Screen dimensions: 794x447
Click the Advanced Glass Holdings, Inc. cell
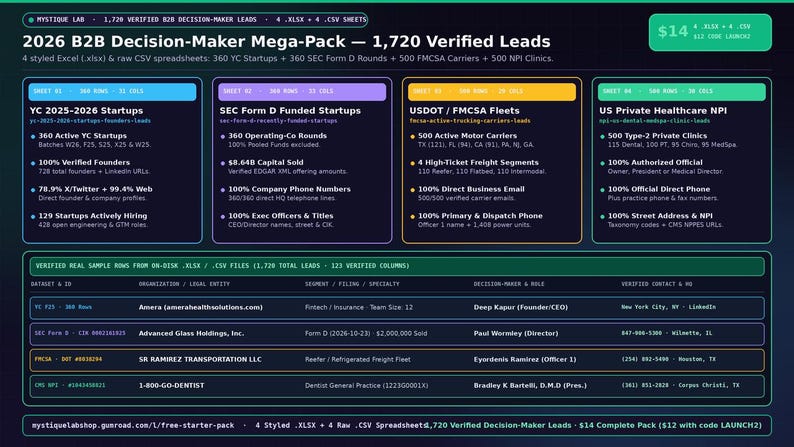tap(191, 334)
